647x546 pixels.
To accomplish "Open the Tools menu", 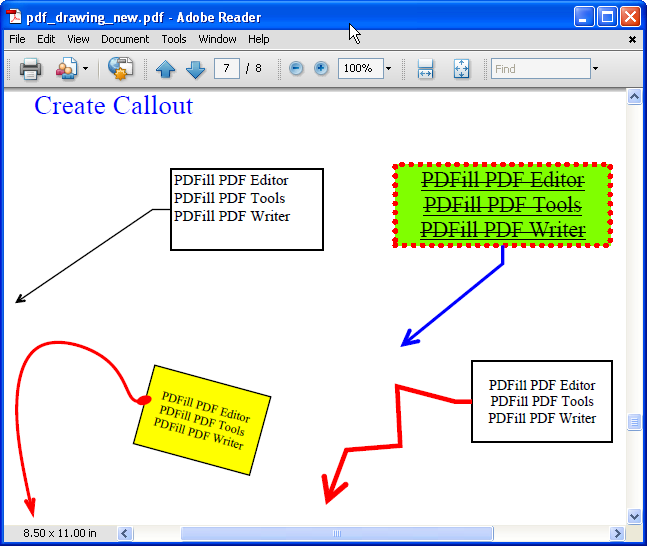I will coord(174,39).
